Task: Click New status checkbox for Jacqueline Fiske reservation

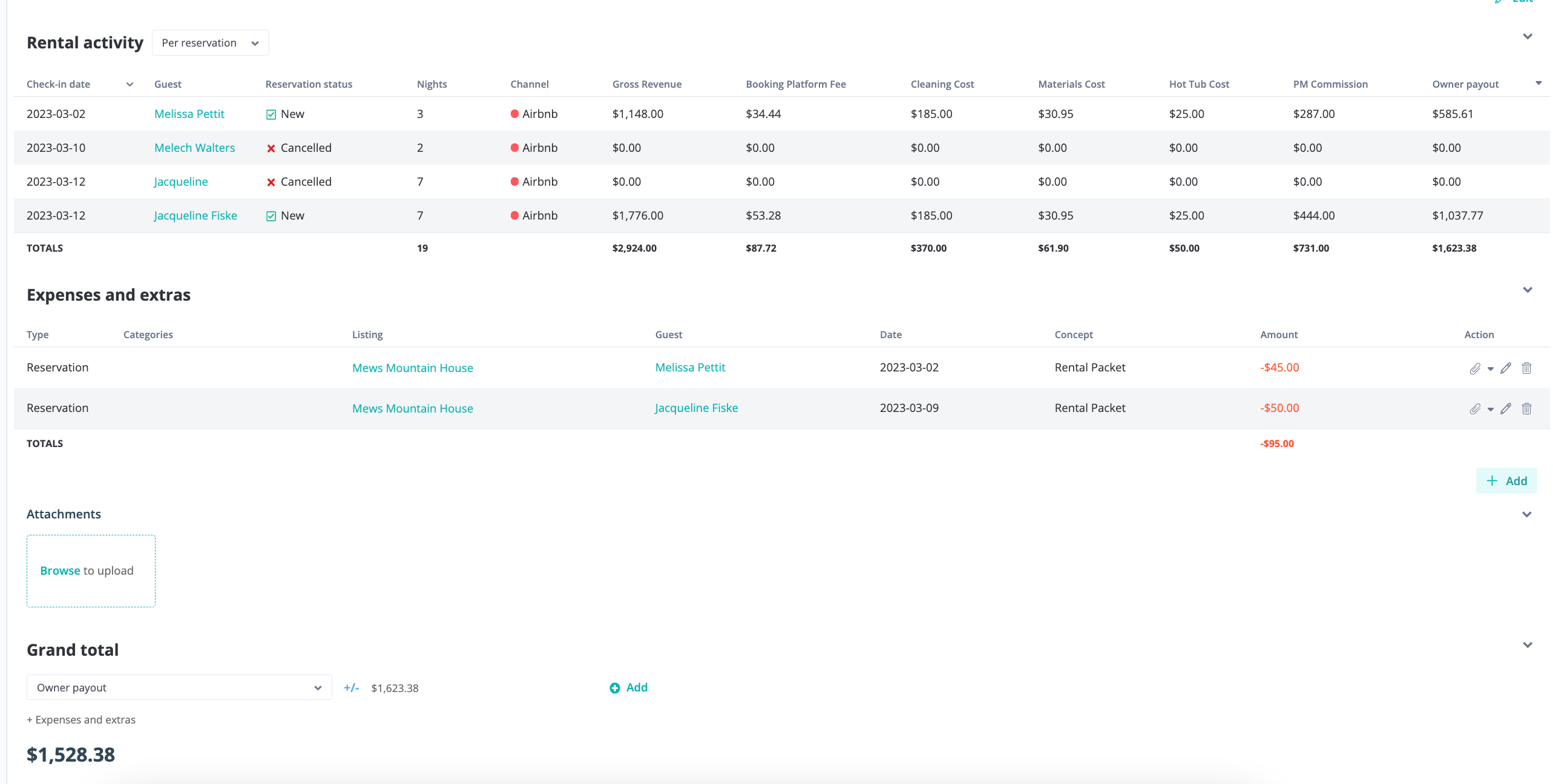Action: click(x=271, y=216)
